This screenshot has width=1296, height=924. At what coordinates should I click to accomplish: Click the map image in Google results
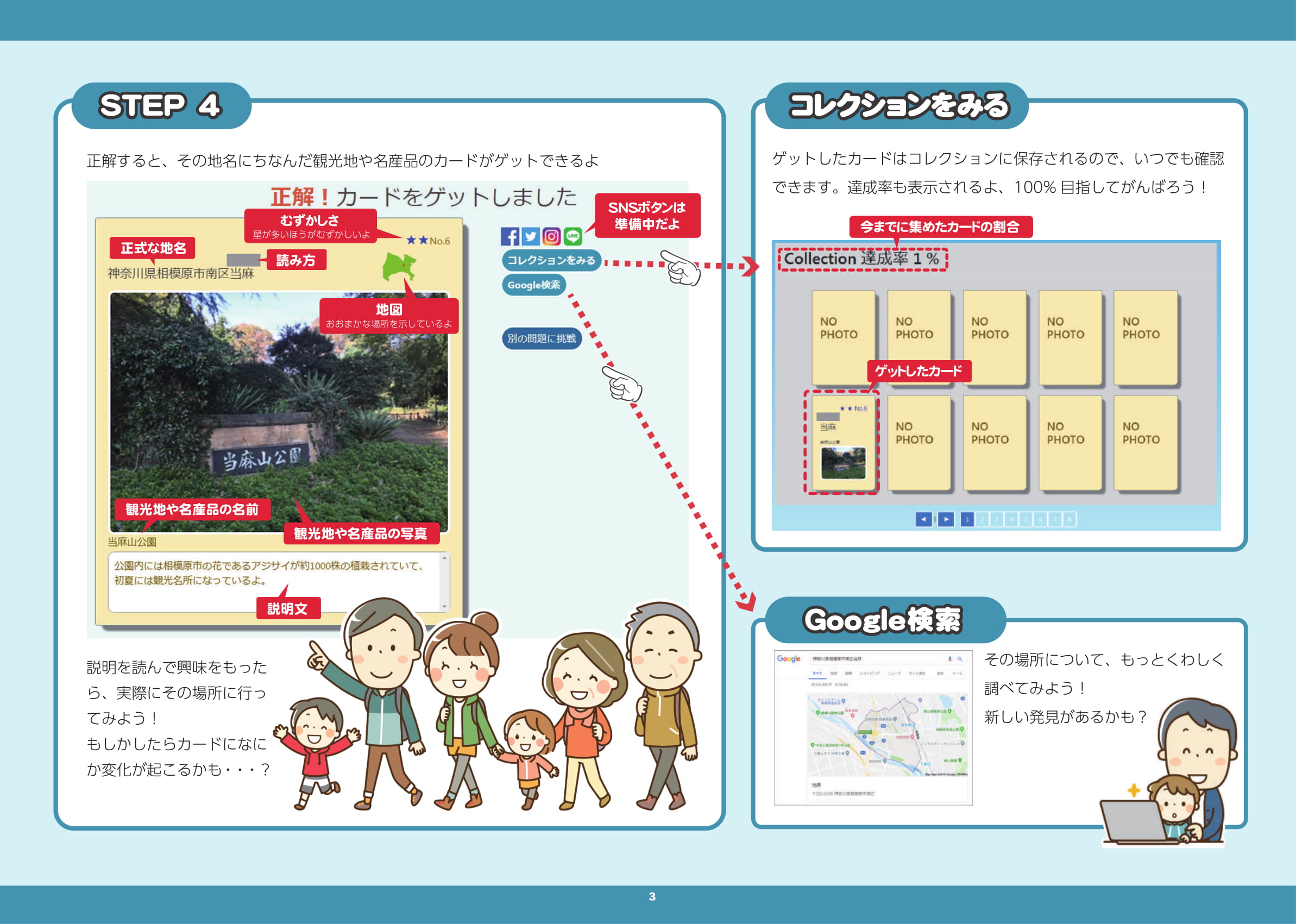pos(888,734)
